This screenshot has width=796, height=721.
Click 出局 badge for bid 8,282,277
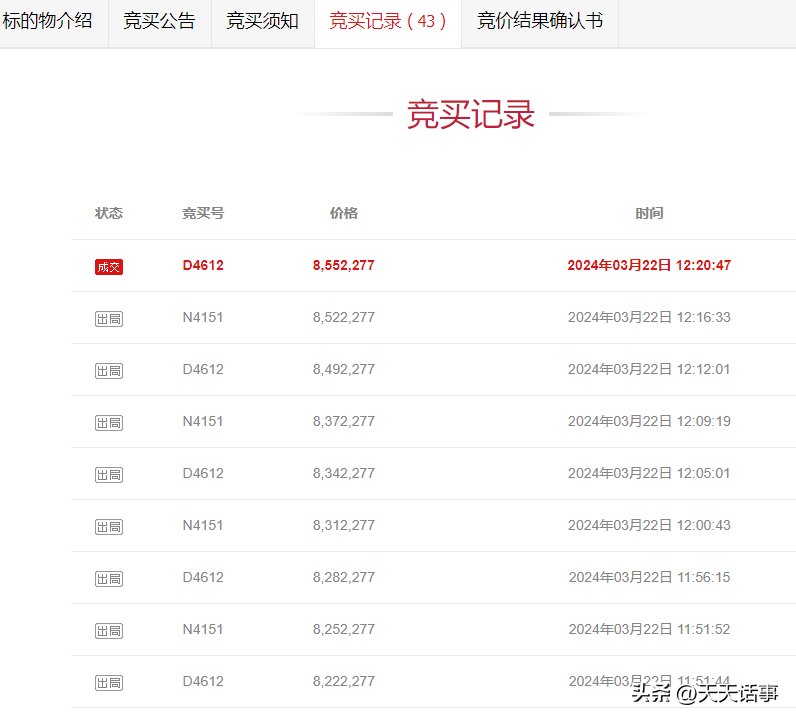tap(109, 579)
